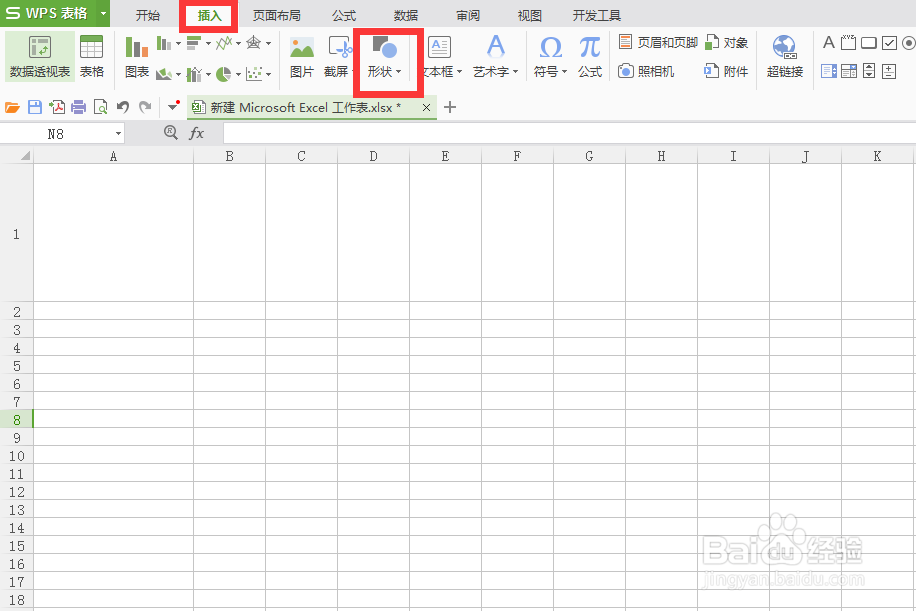Viewport: 916px width, 611px height.
Task: Add a new document tab (+)
Action: point(450,107)
